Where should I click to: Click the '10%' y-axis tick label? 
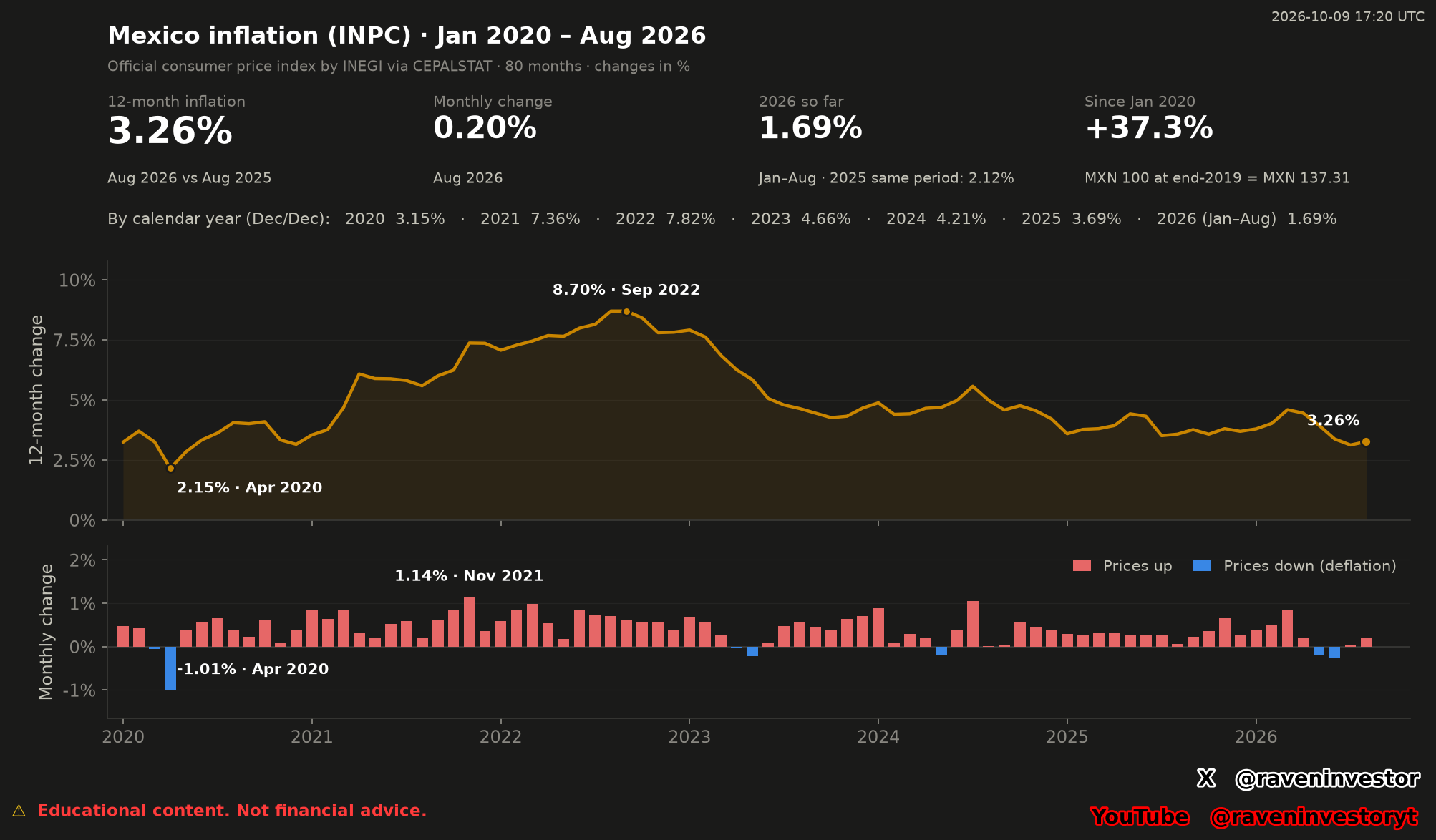pos(77,280)
